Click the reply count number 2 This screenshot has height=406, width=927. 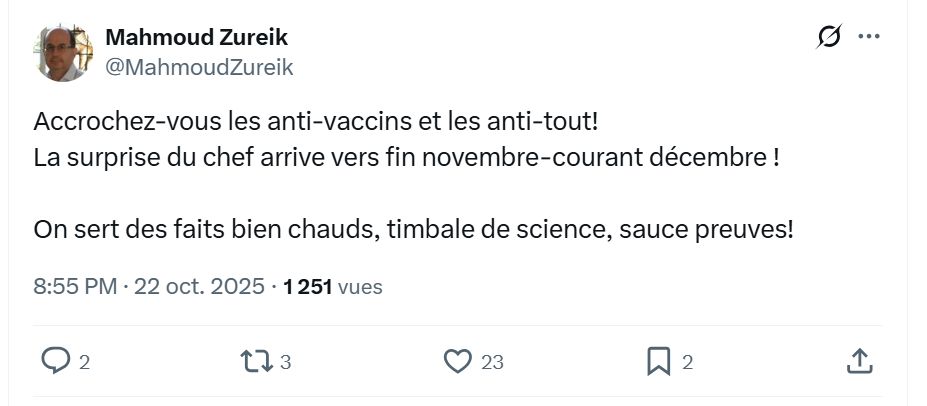pyautogui.click(x=84, y=362)
